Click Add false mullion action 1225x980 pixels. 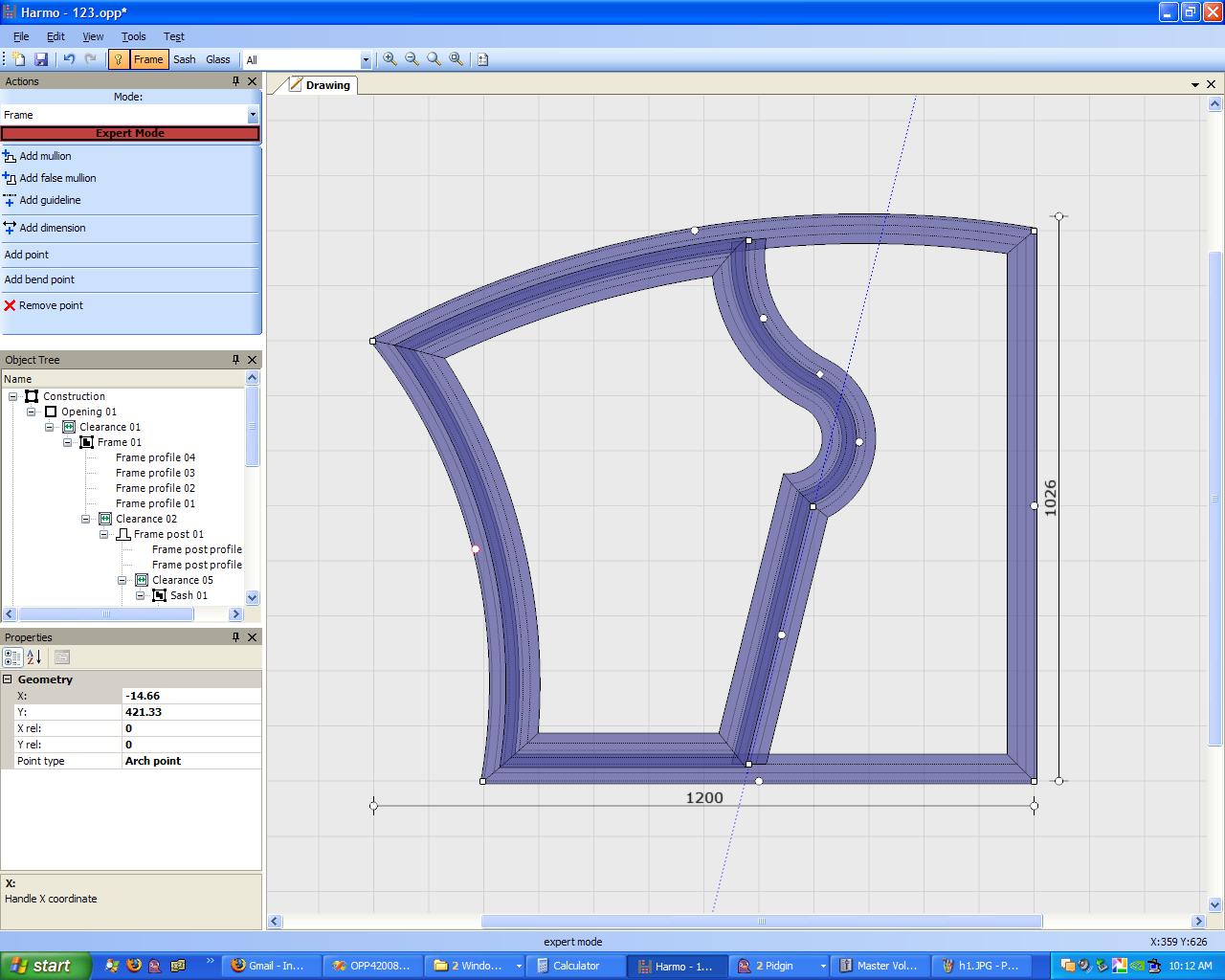click(x=57, y=178)
